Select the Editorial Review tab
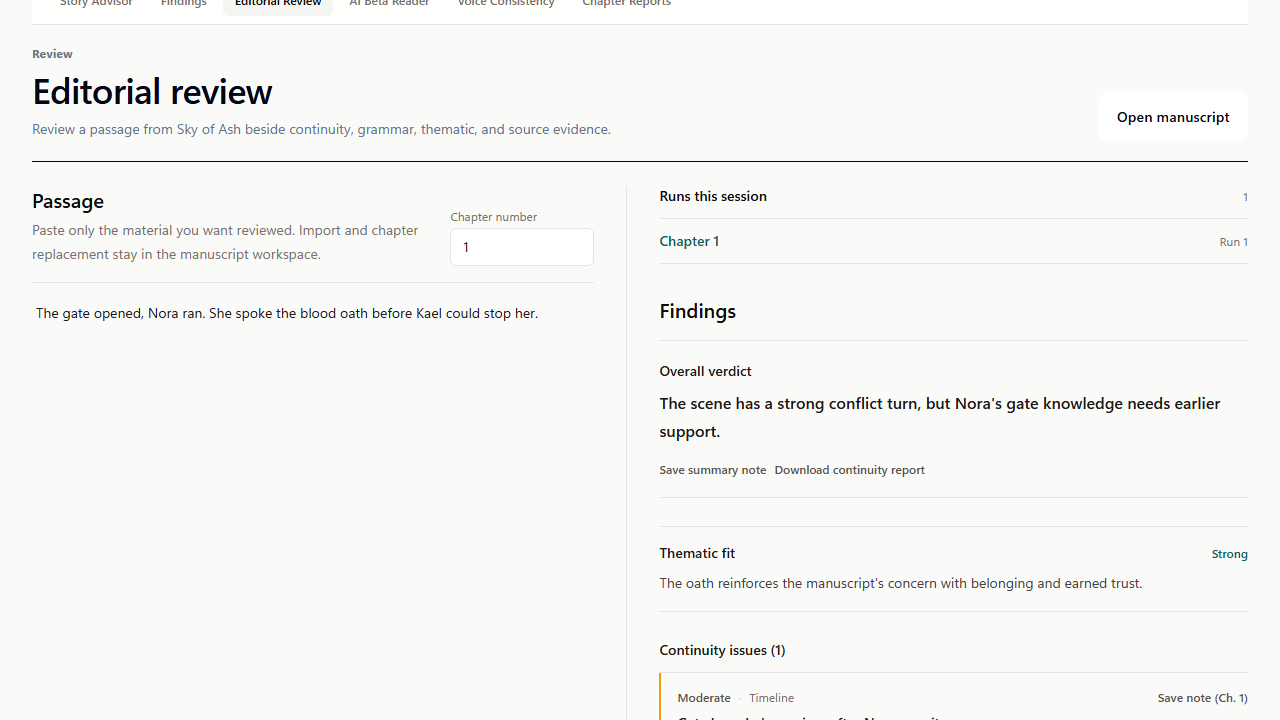The image size is (1280, 720). [x=278, y=4]
